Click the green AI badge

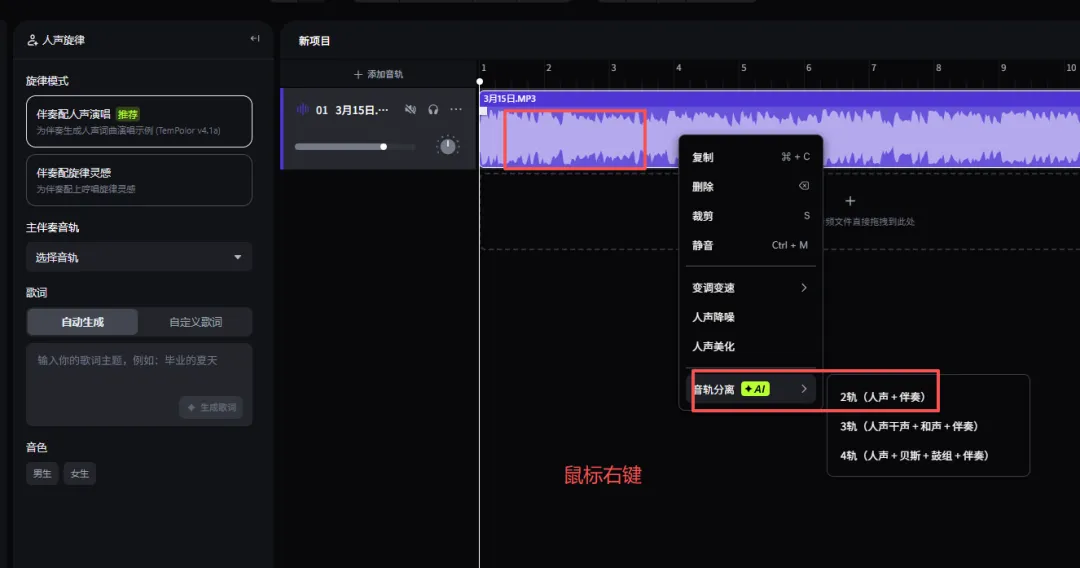click(755, 389)
